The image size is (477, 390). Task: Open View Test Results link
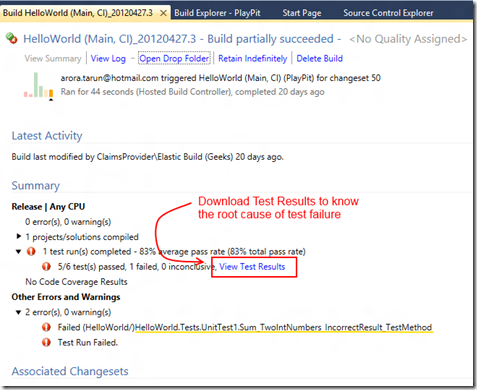pos(252,267)
